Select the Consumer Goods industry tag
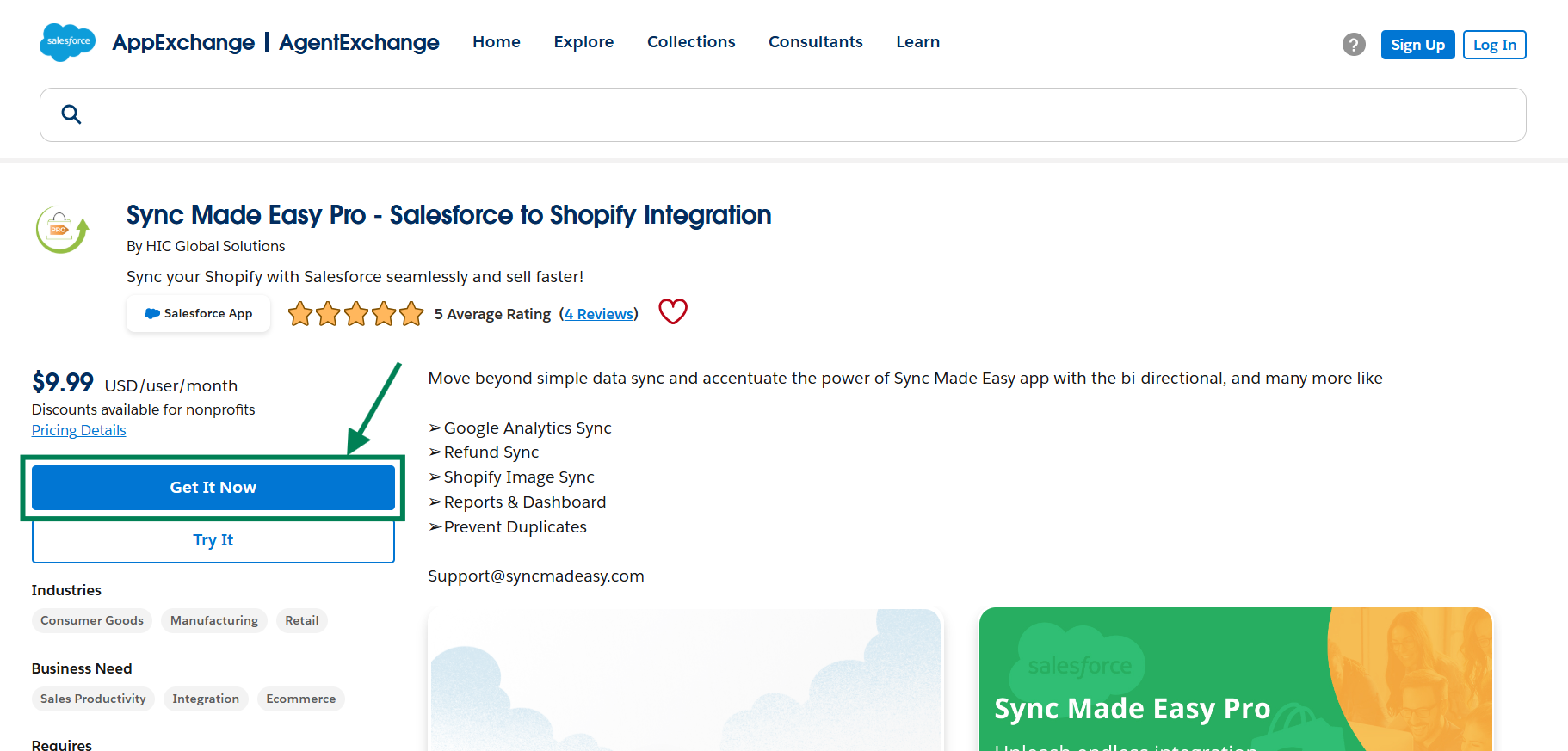This screenshot has width=1568, height=751. [x=92, y=620]
